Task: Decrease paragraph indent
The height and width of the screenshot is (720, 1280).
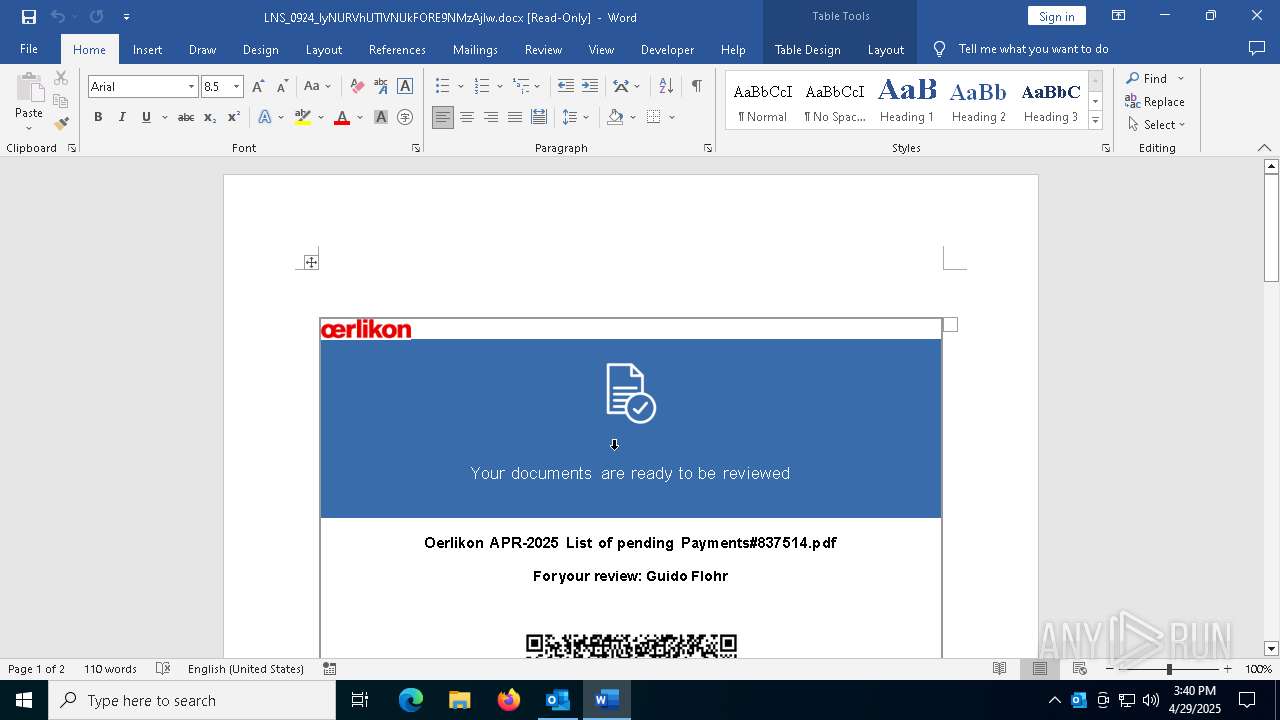Action: 566,86
